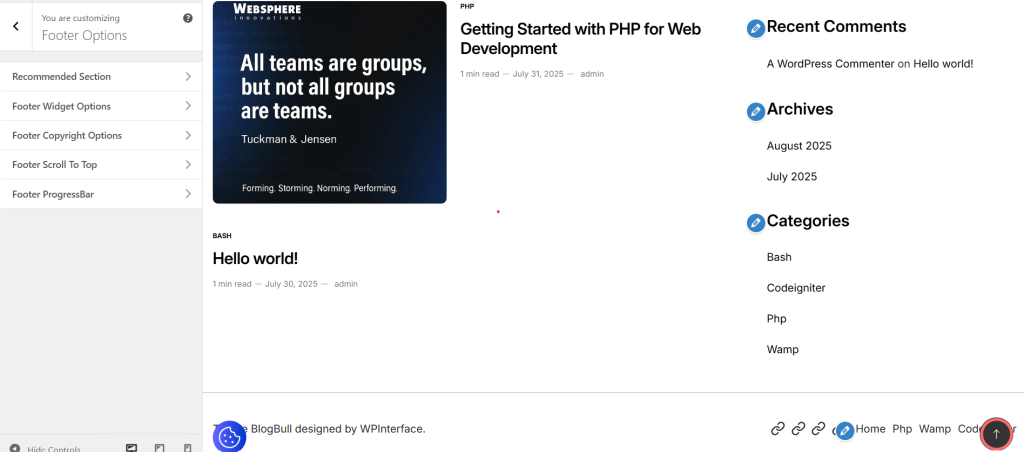
Task: Click edit pencil beside Archives widget
Action: [756, 111]
